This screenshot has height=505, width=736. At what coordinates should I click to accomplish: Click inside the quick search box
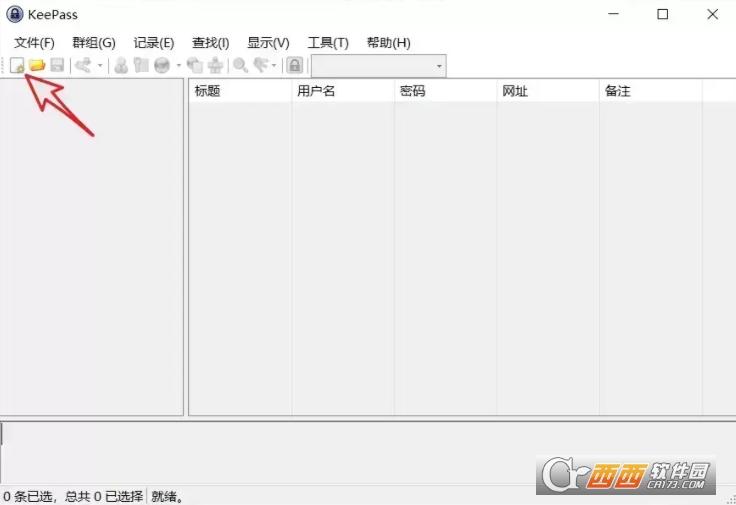pos(373,66)
